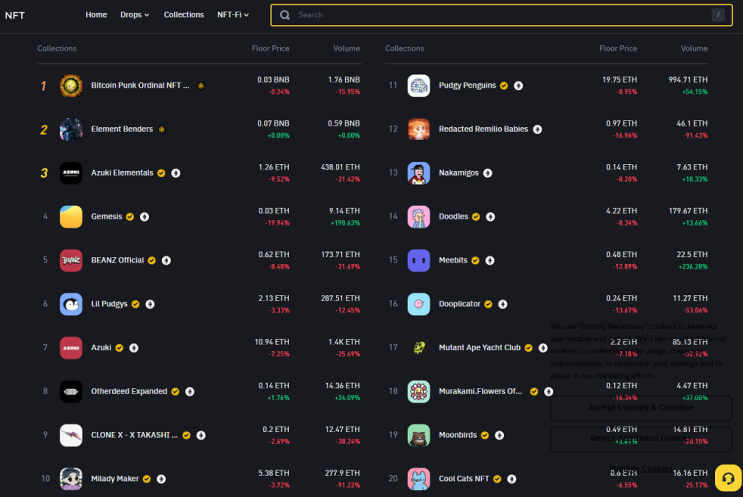Click Doodles floor price 4.22 ETH
Viewport: 743px width, 497px height.
621,211
